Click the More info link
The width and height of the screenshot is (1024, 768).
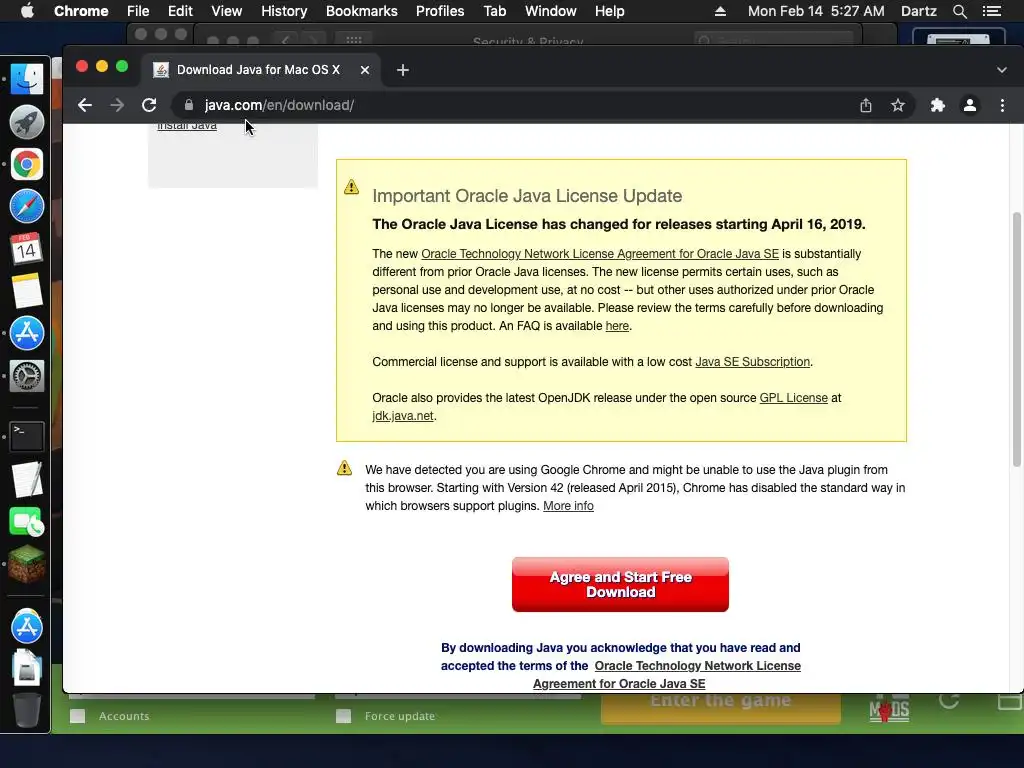click(568, 505)
